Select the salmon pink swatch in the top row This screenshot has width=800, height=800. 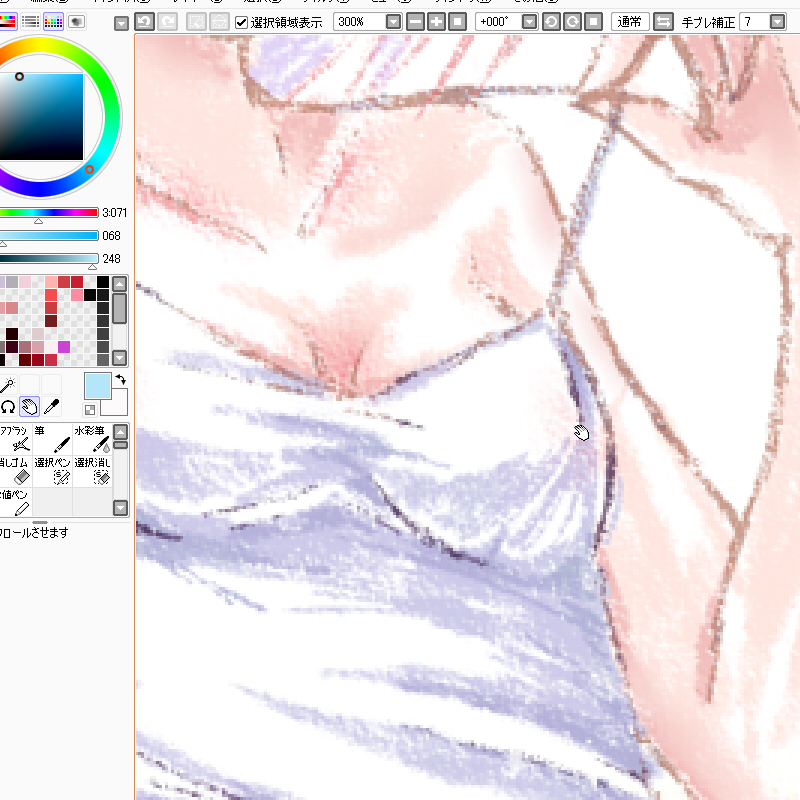coord(51,282)
